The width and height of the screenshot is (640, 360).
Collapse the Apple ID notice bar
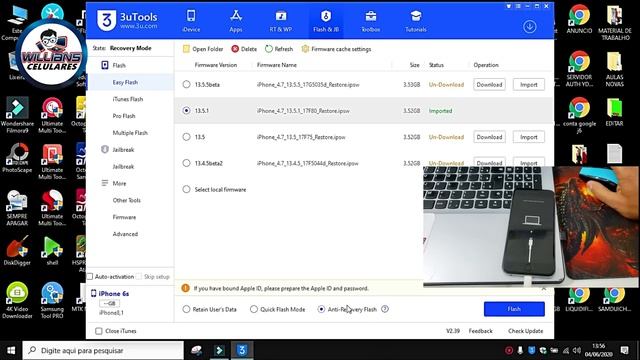tap(543, 289)
